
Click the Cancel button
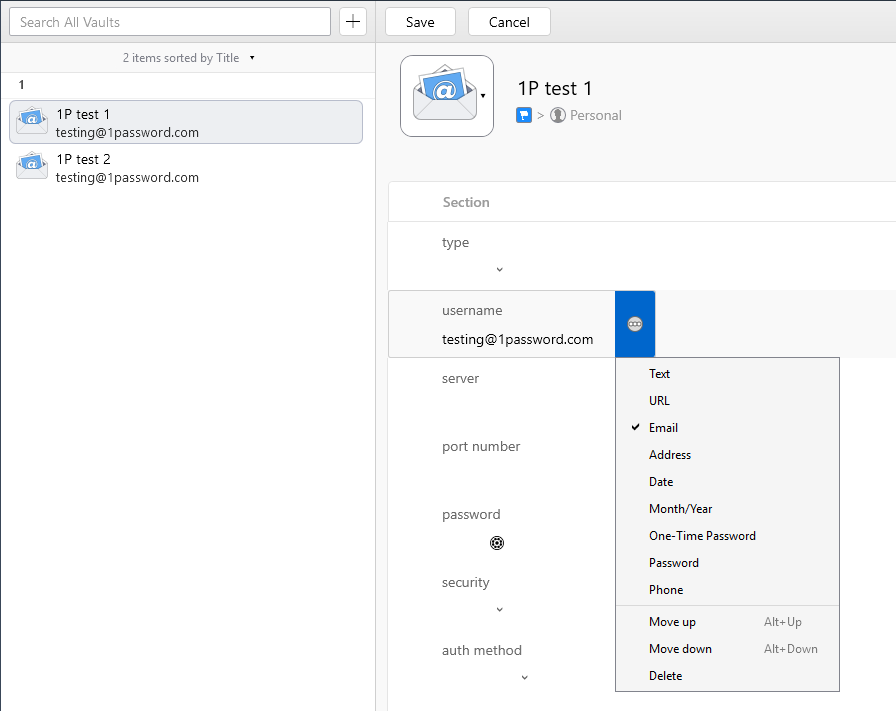[x=509, y=22]
